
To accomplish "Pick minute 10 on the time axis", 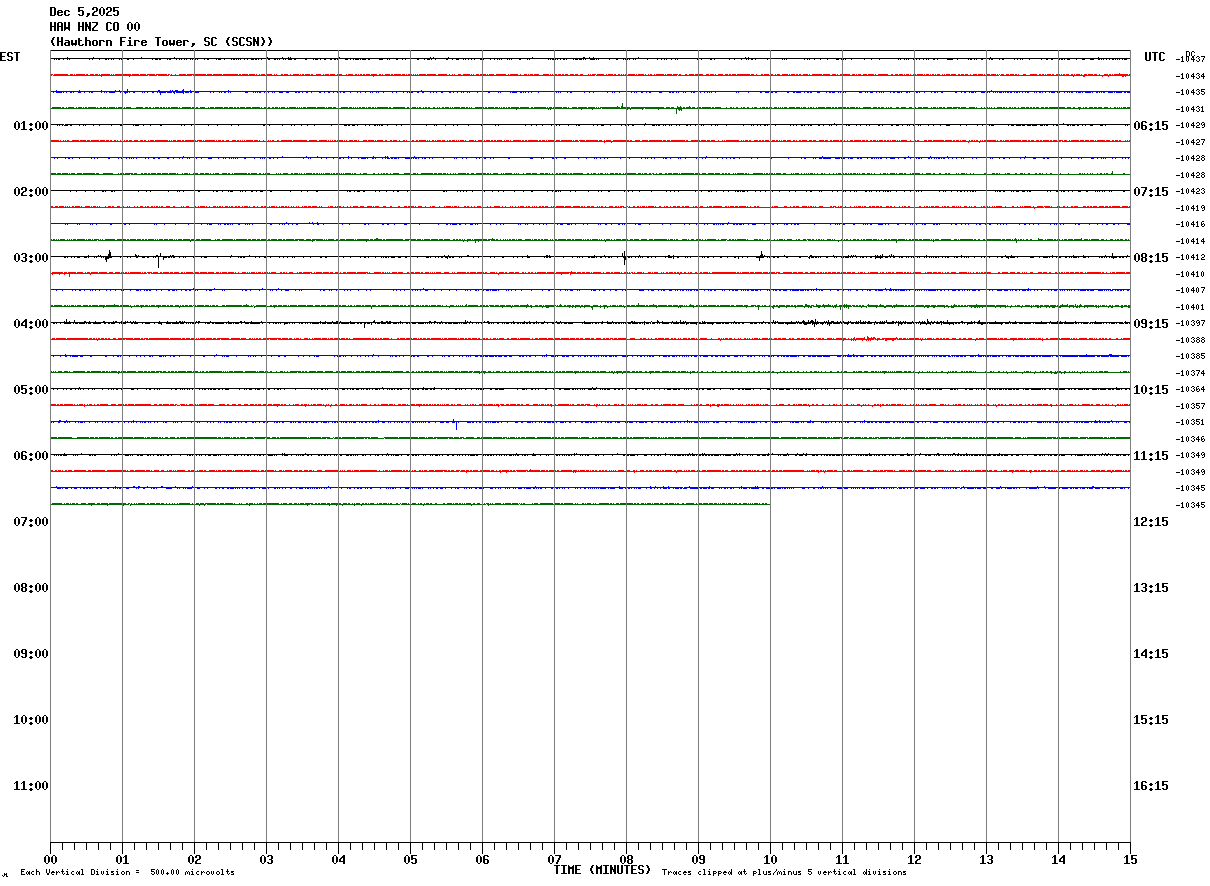I will (x=770, y=860).
